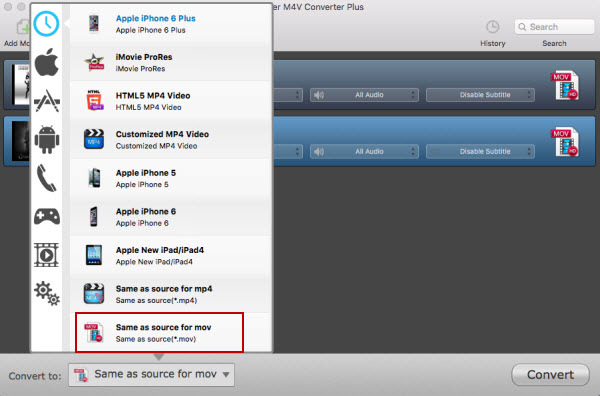Image resolution: width=600 pixels, height=396 pixels.
Task: Click the Same as source for mp4 icon
Action: [94, 293]
